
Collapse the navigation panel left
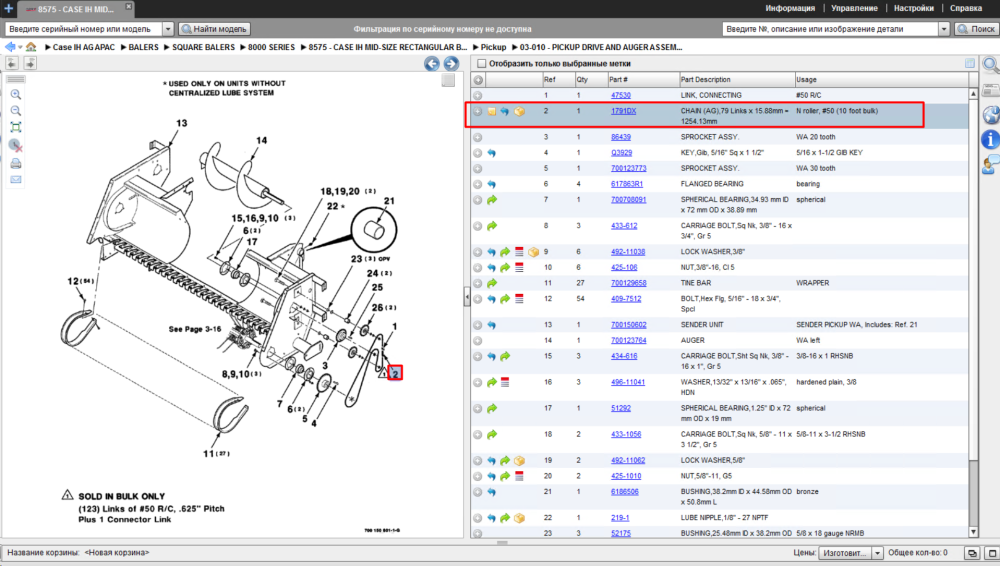click(12, 63)
